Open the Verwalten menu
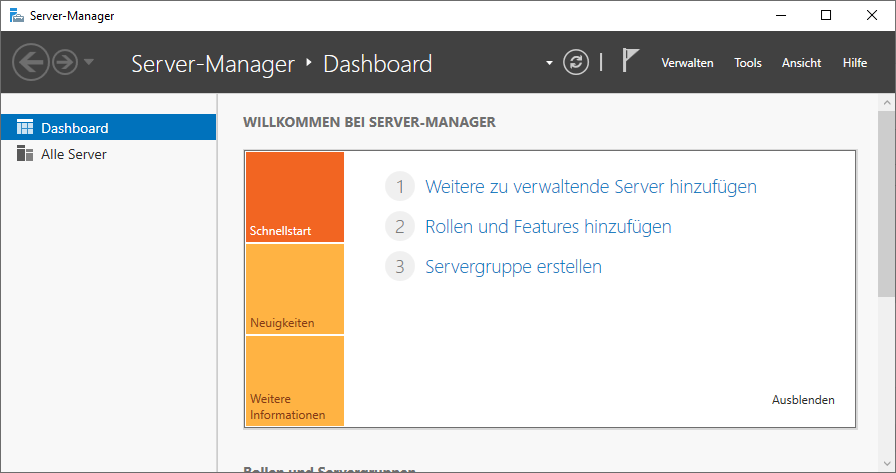The width and height of the screenshot is (896, 473). [687, 63]
